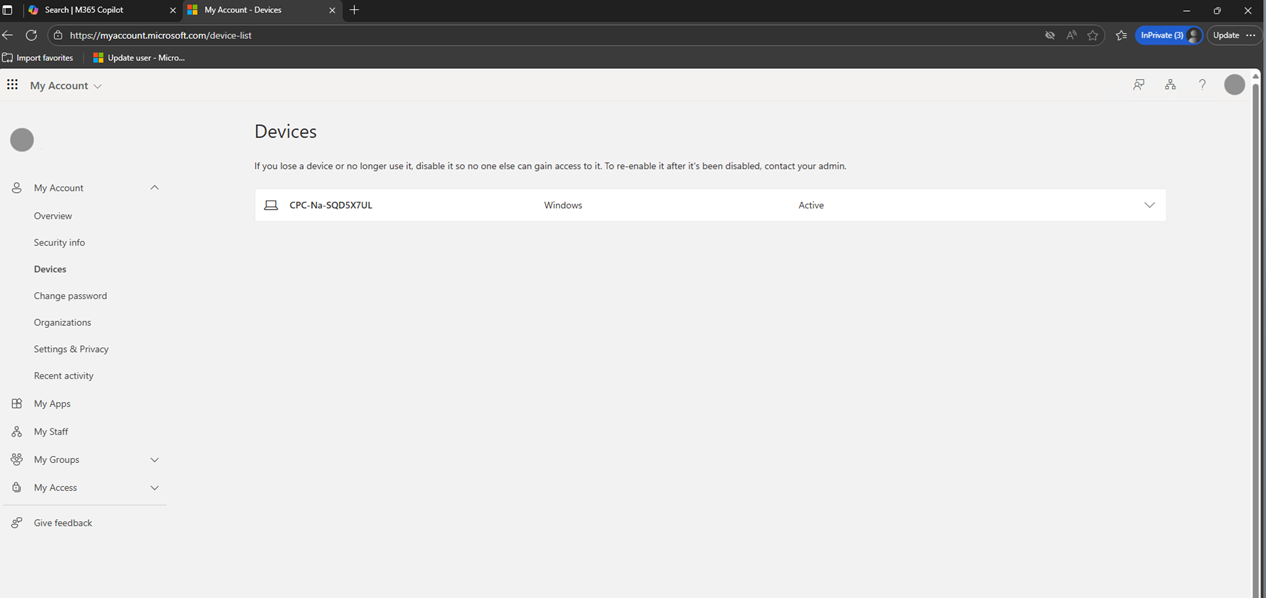Click the feedback person icon in header
This screenshot has height=598, width=1266.
1138,85
